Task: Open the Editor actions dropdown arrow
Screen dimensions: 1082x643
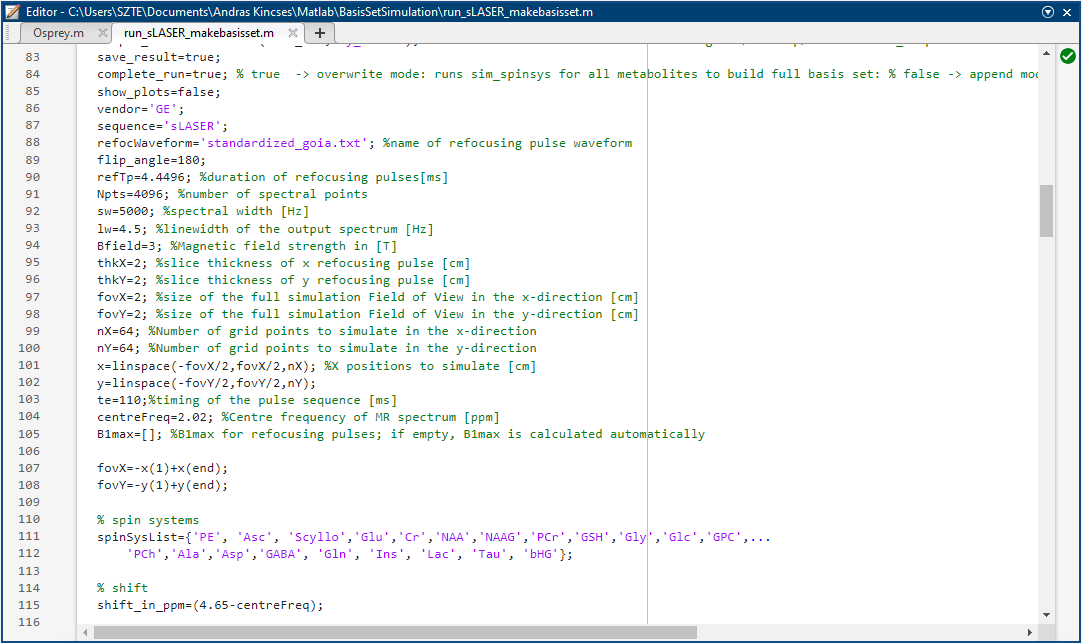Action: (x=1047, y=12)
